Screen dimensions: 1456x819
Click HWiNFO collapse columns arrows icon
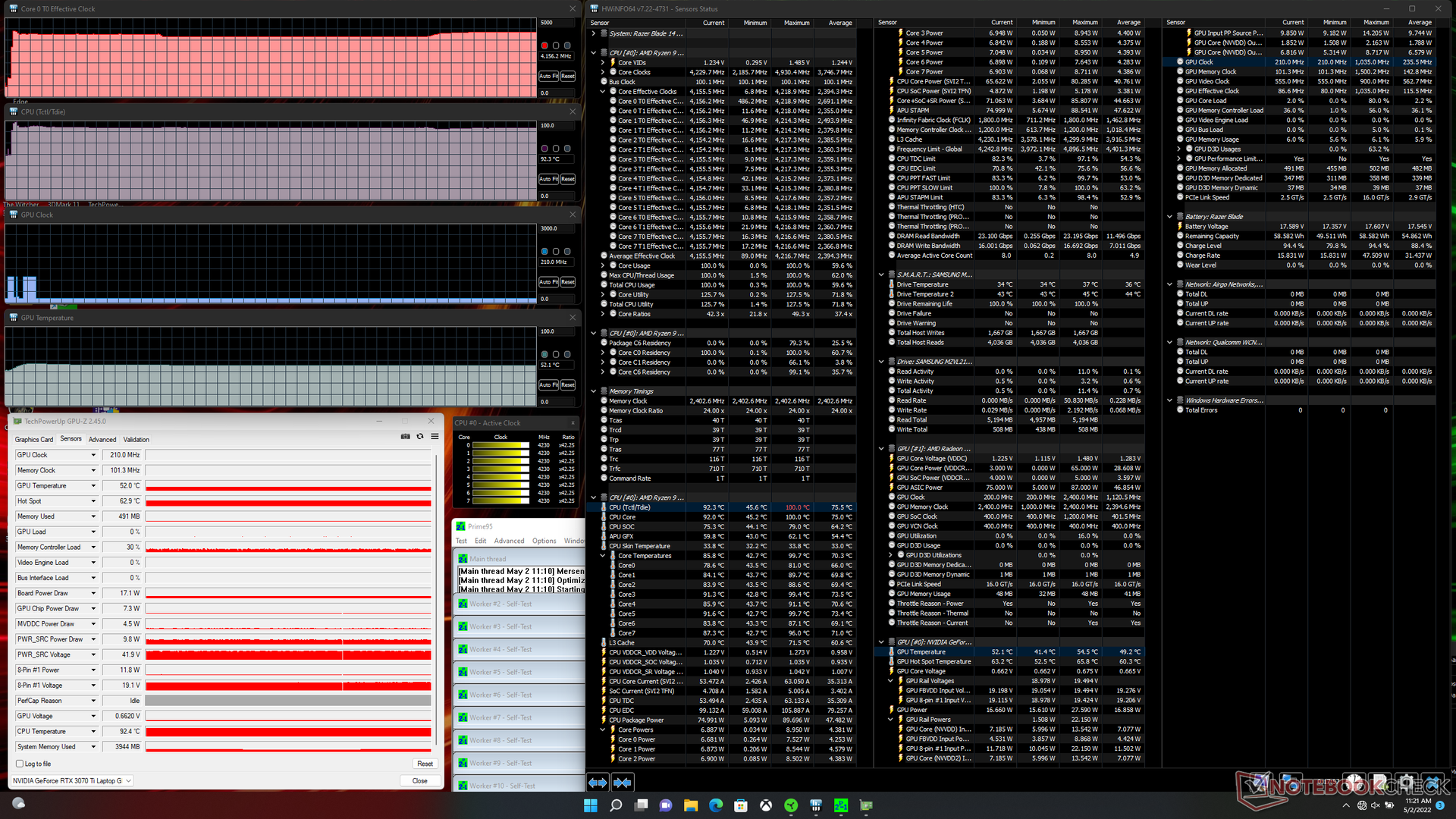(x=623, y=782)
